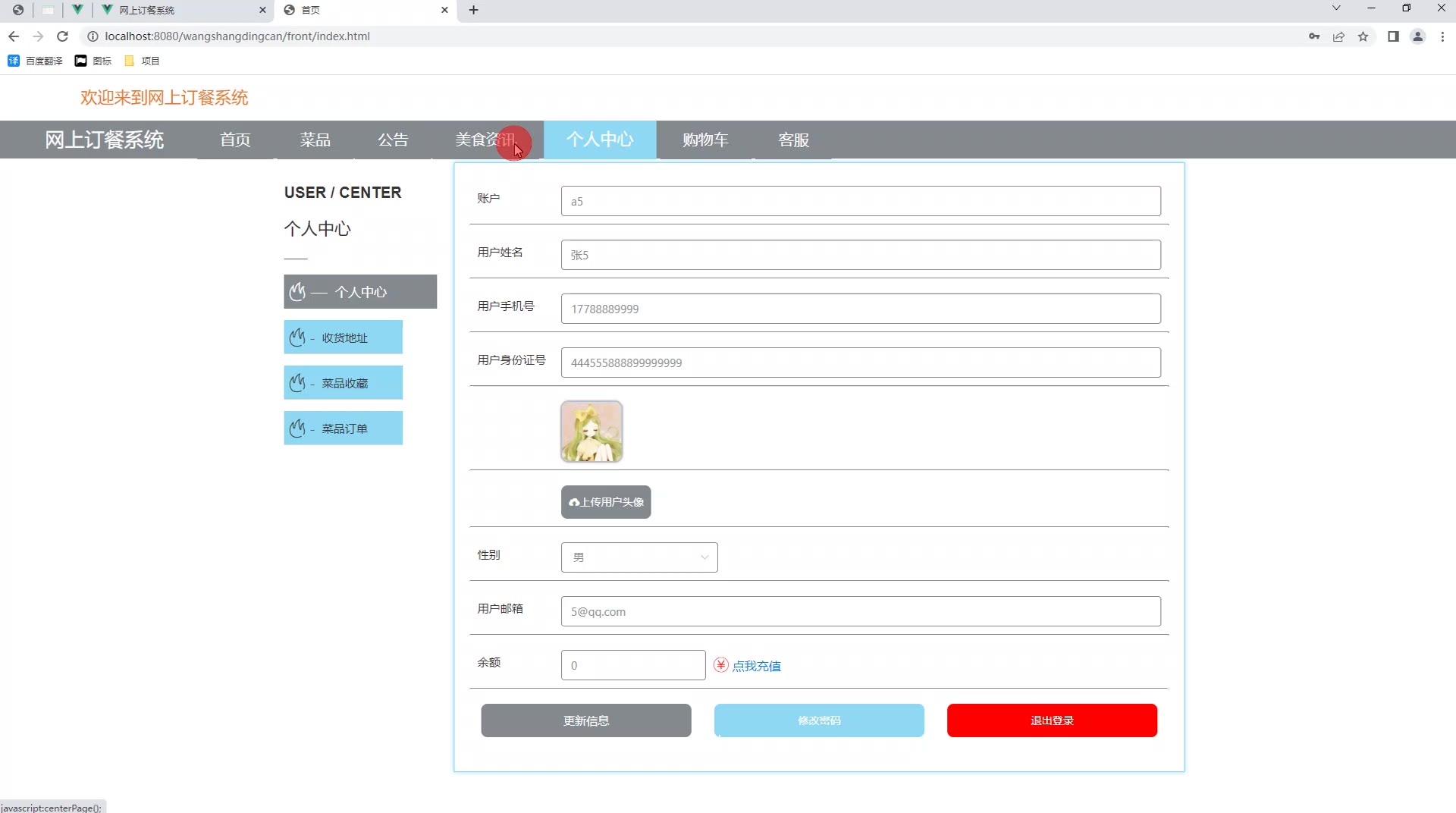Focus the 用户手机号 input field
This screenshot has width=1456, height=813.
click(x=860, y=309)
